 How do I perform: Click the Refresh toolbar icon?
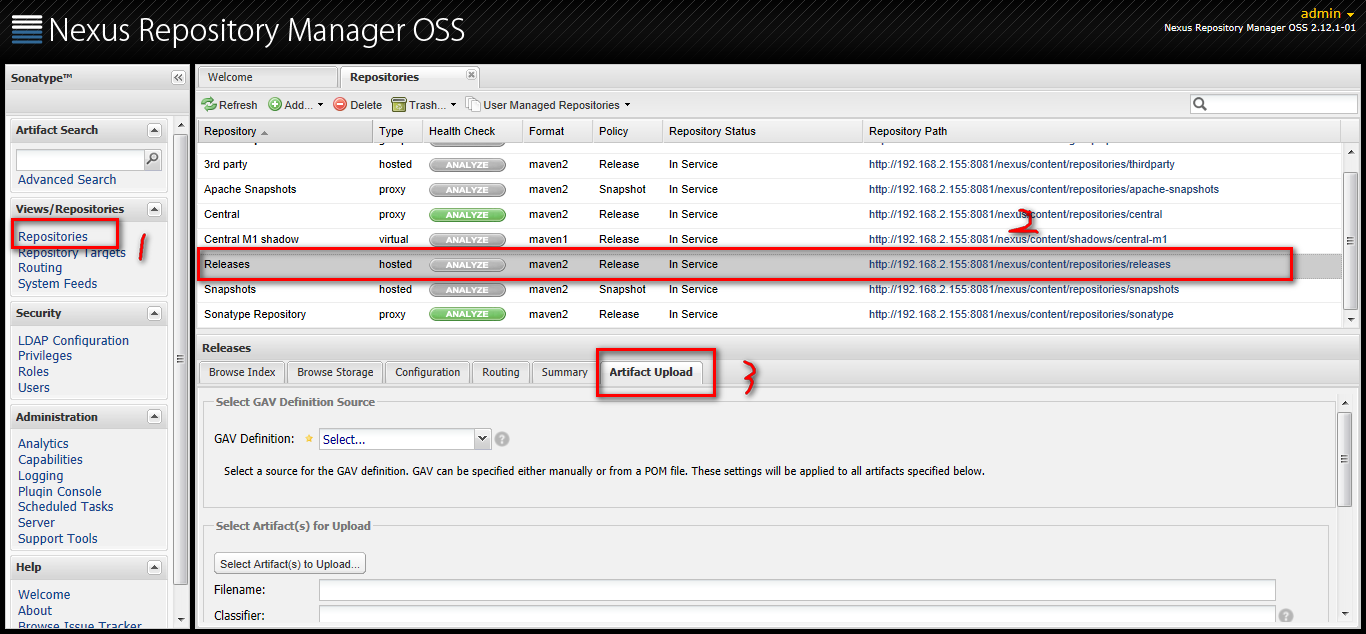coord(209,105)
